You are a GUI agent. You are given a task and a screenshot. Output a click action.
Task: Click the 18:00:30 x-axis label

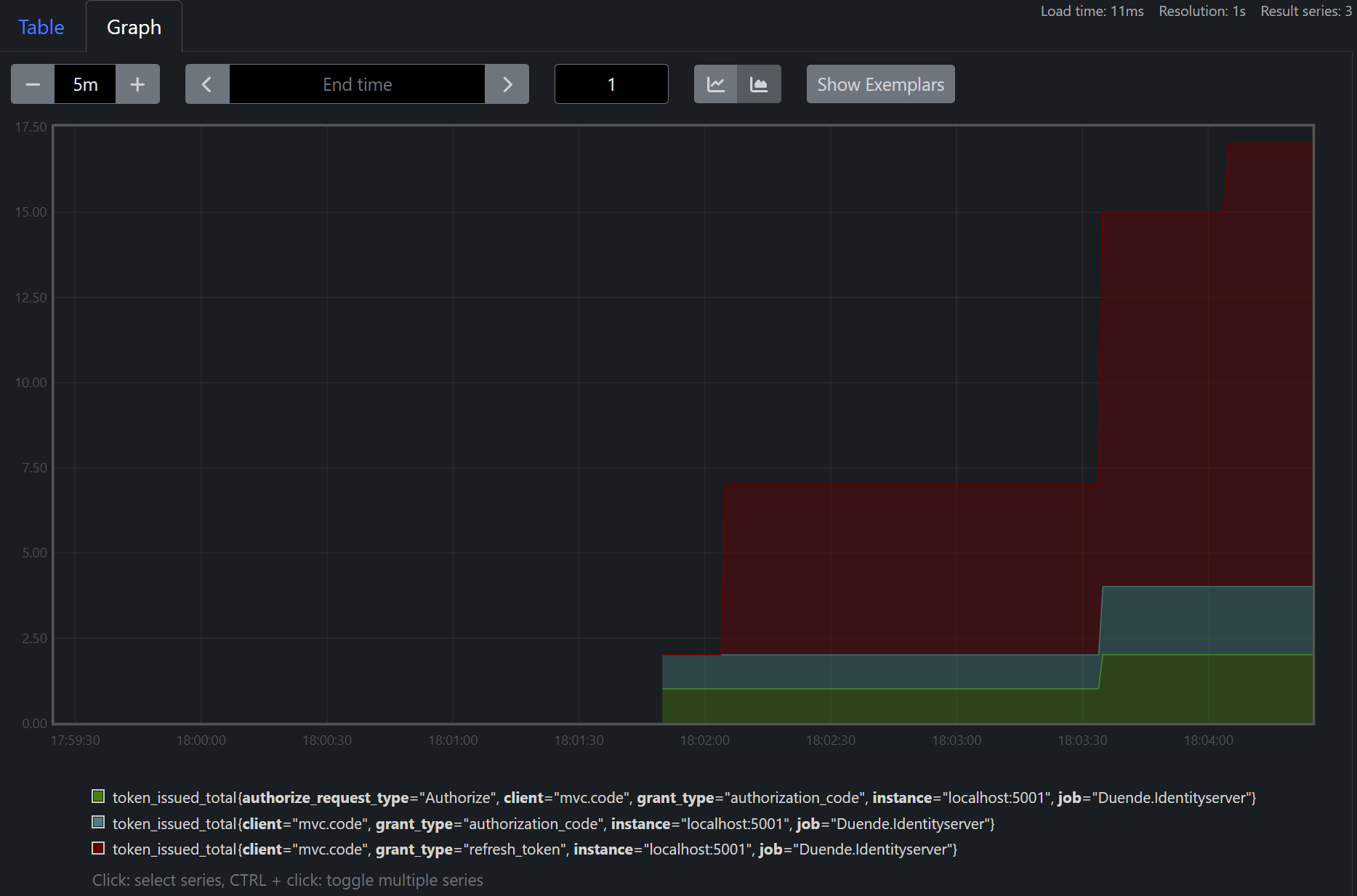pos(326,740)
